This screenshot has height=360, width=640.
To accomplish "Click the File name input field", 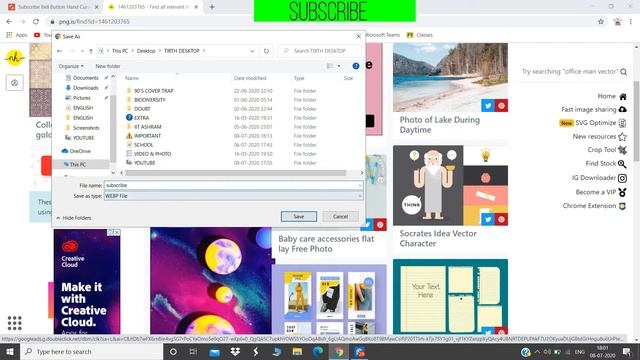I will point(233,185).
